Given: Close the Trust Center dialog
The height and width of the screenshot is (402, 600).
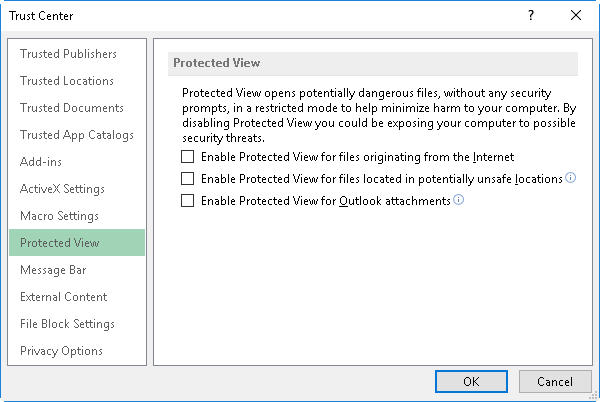Looking at the screenshot, I should click(575, 15).
